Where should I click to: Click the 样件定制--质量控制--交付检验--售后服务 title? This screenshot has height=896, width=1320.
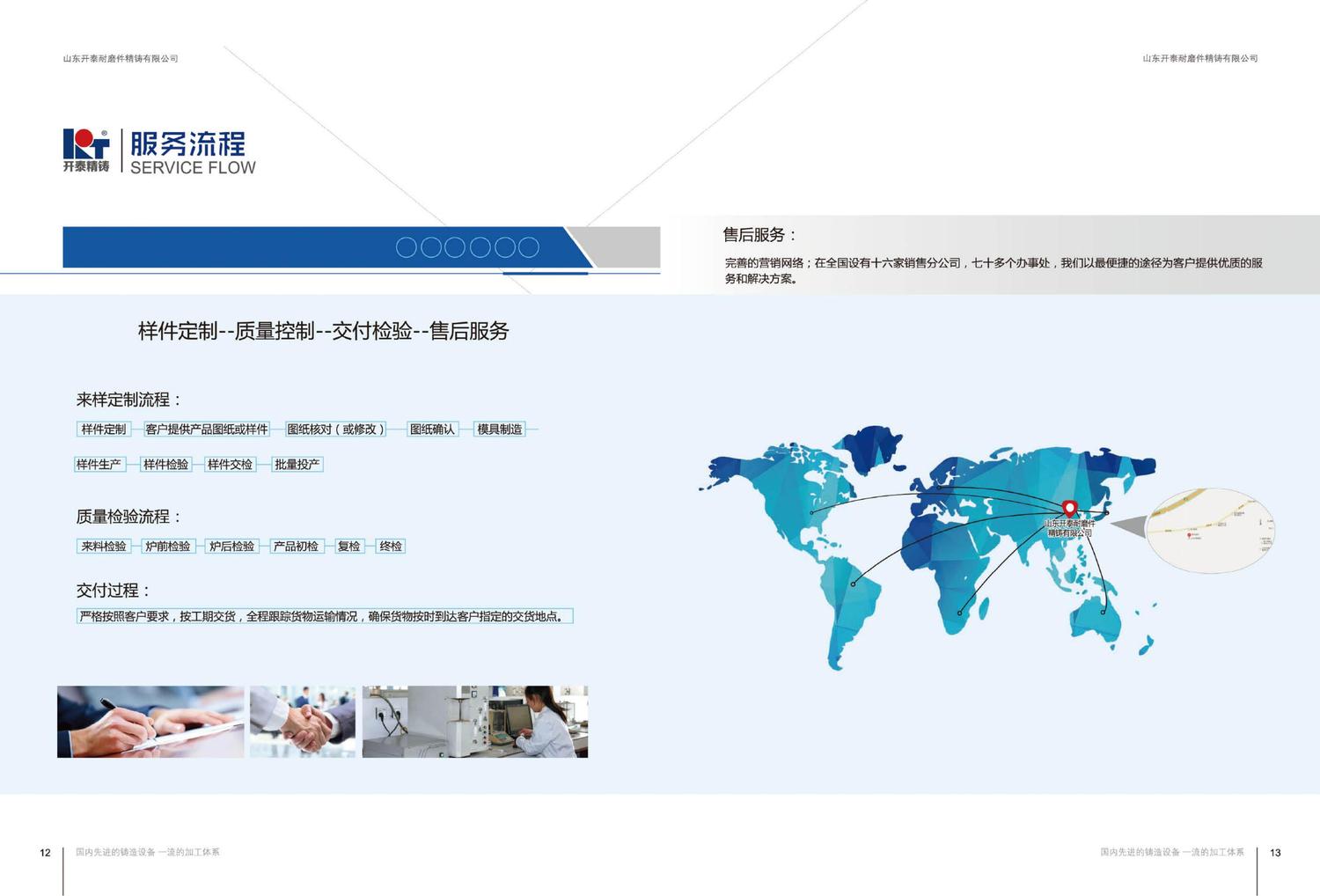tap(324, 331)
